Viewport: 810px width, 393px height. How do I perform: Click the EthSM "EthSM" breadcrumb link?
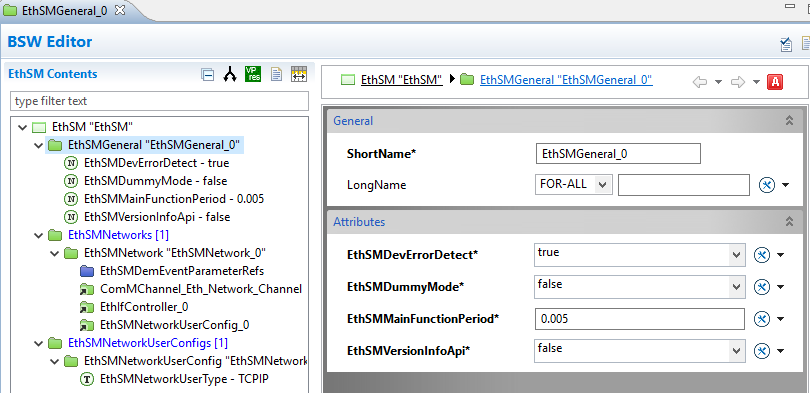click(402, 80)
